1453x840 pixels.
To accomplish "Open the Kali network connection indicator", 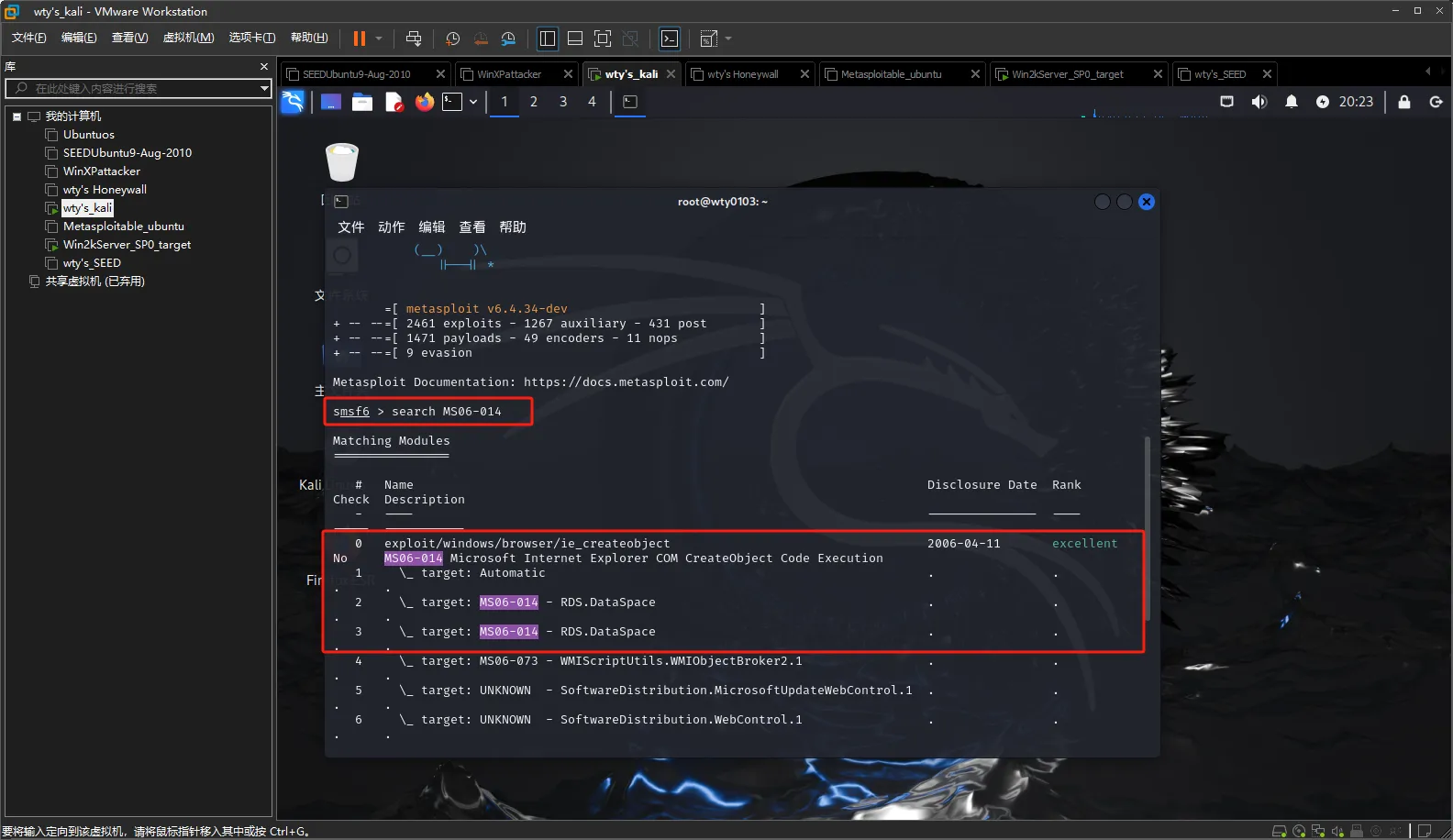I will click(1227, 102).
